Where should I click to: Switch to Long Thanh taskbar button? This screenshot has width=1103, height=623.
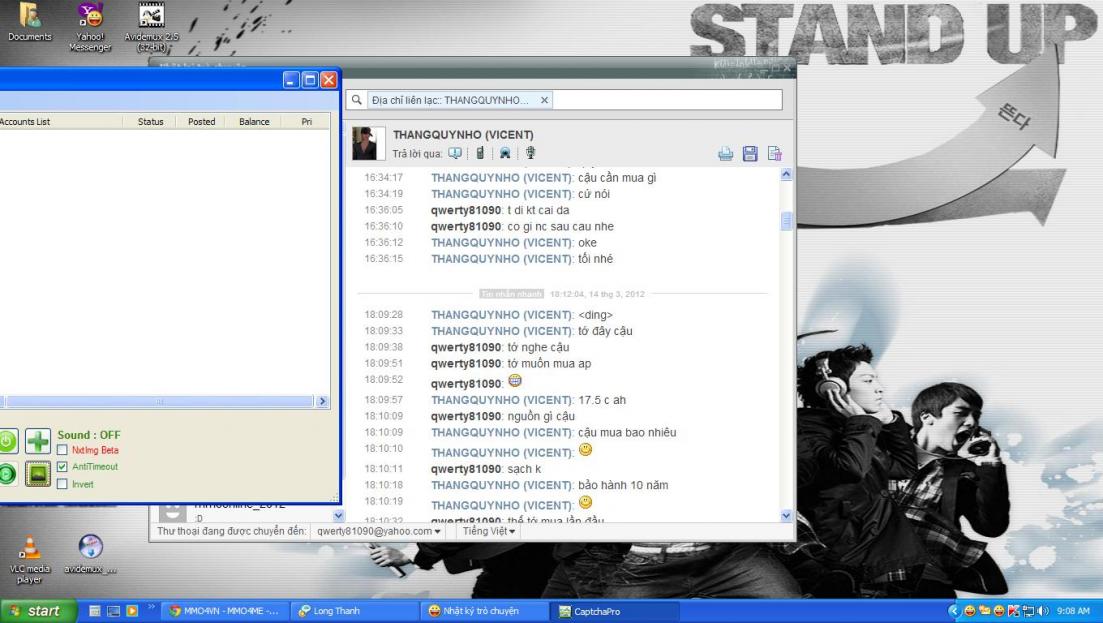point(355,611)
